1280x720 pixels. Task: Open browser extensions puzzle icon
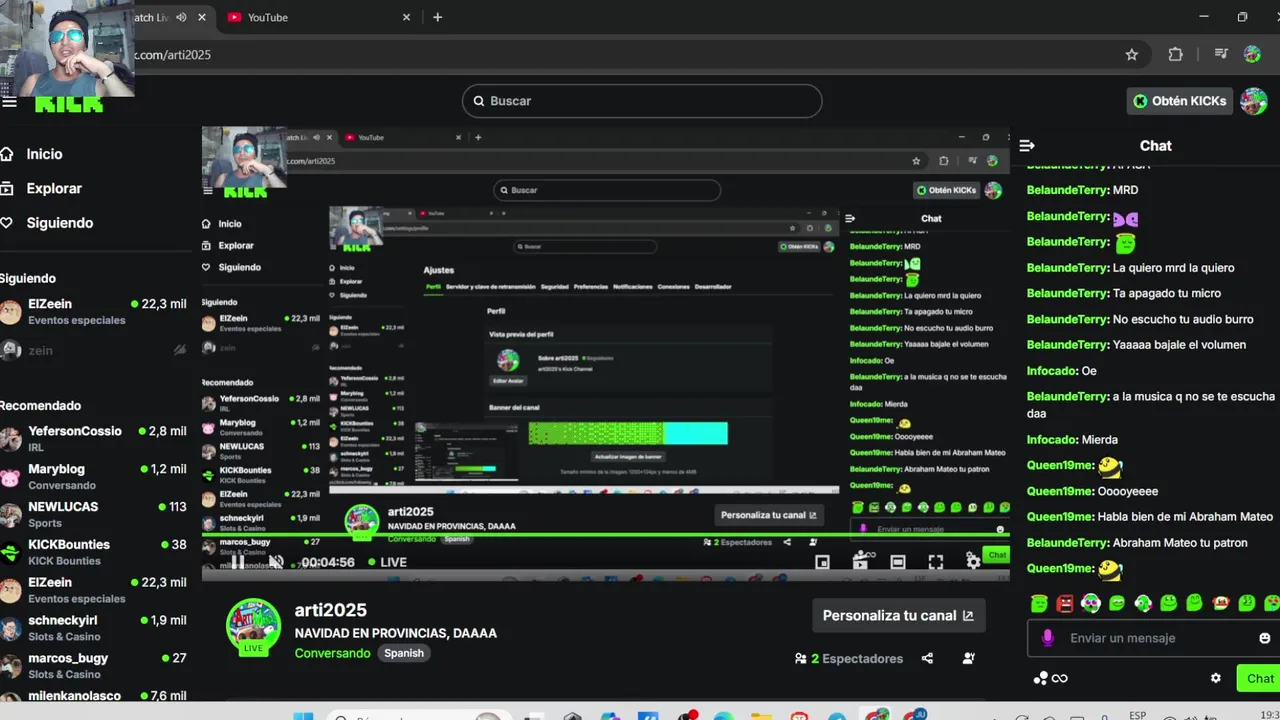click(x=1176, y=55)
